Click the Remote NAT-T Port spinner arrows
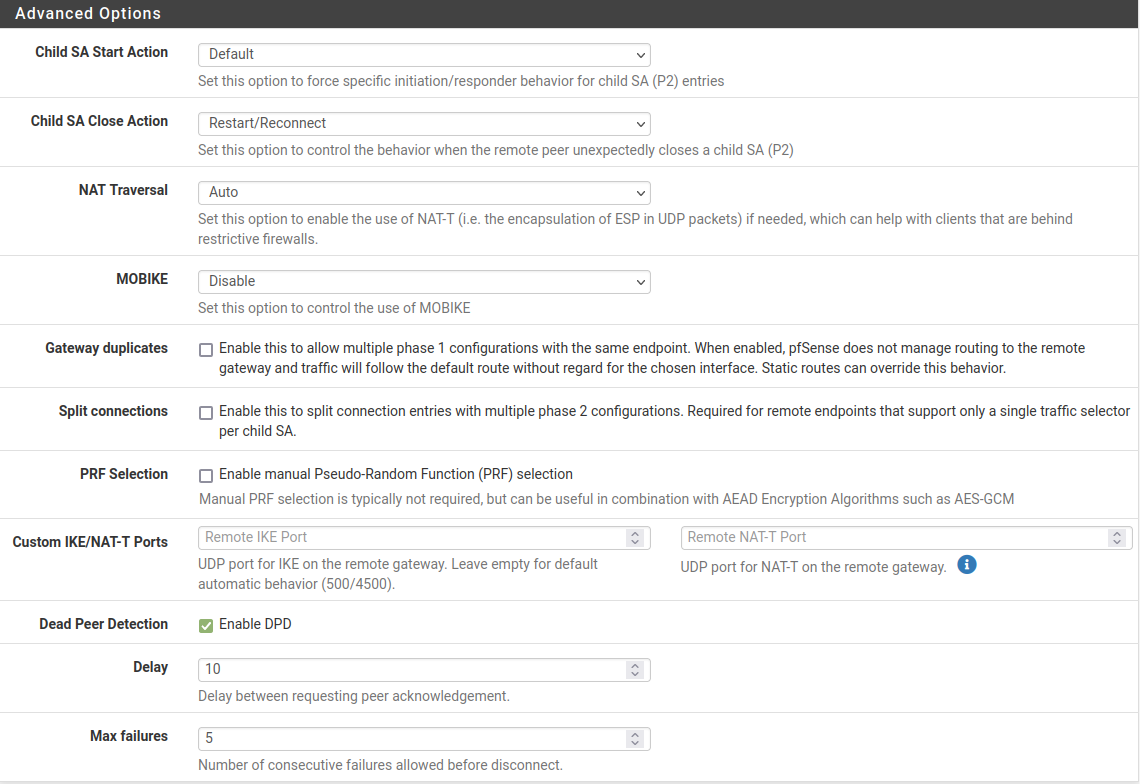 coord(1116,538)
